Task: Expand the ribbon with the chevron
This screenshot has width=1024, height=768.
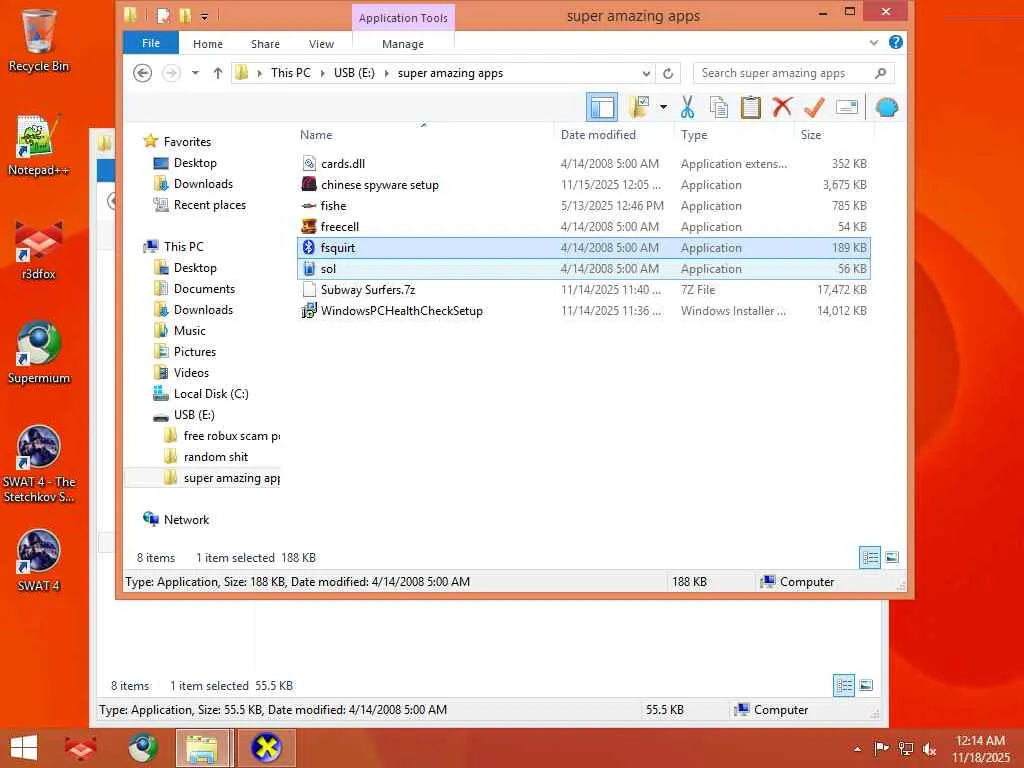Action: (x=874, y=42)
